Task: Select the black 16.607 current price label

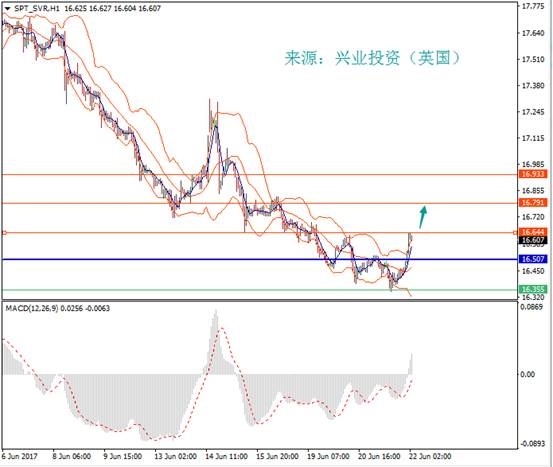Action: (533, 240)
